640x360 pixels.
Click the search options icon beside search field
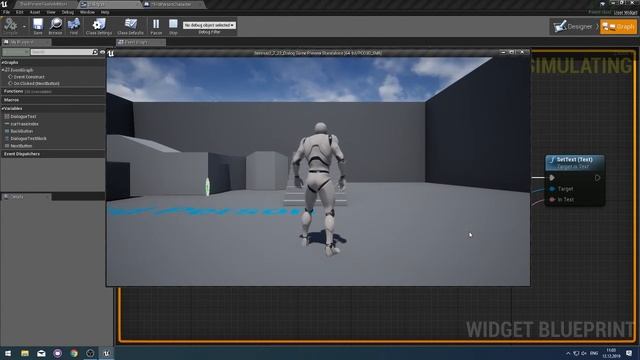tap(95, 52)
